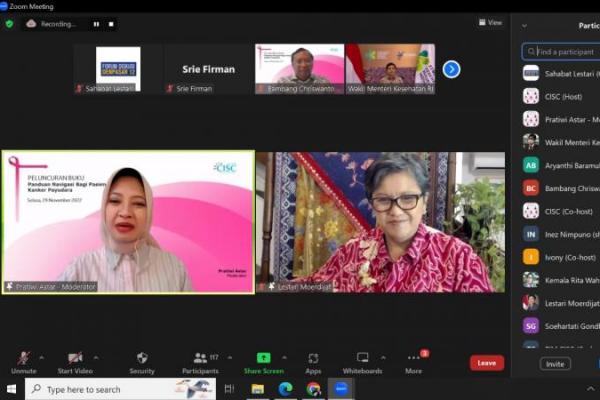The width and height of the screenshot is (600, 400).
Task: Open the Apps panel
Action: click(313, 358)
